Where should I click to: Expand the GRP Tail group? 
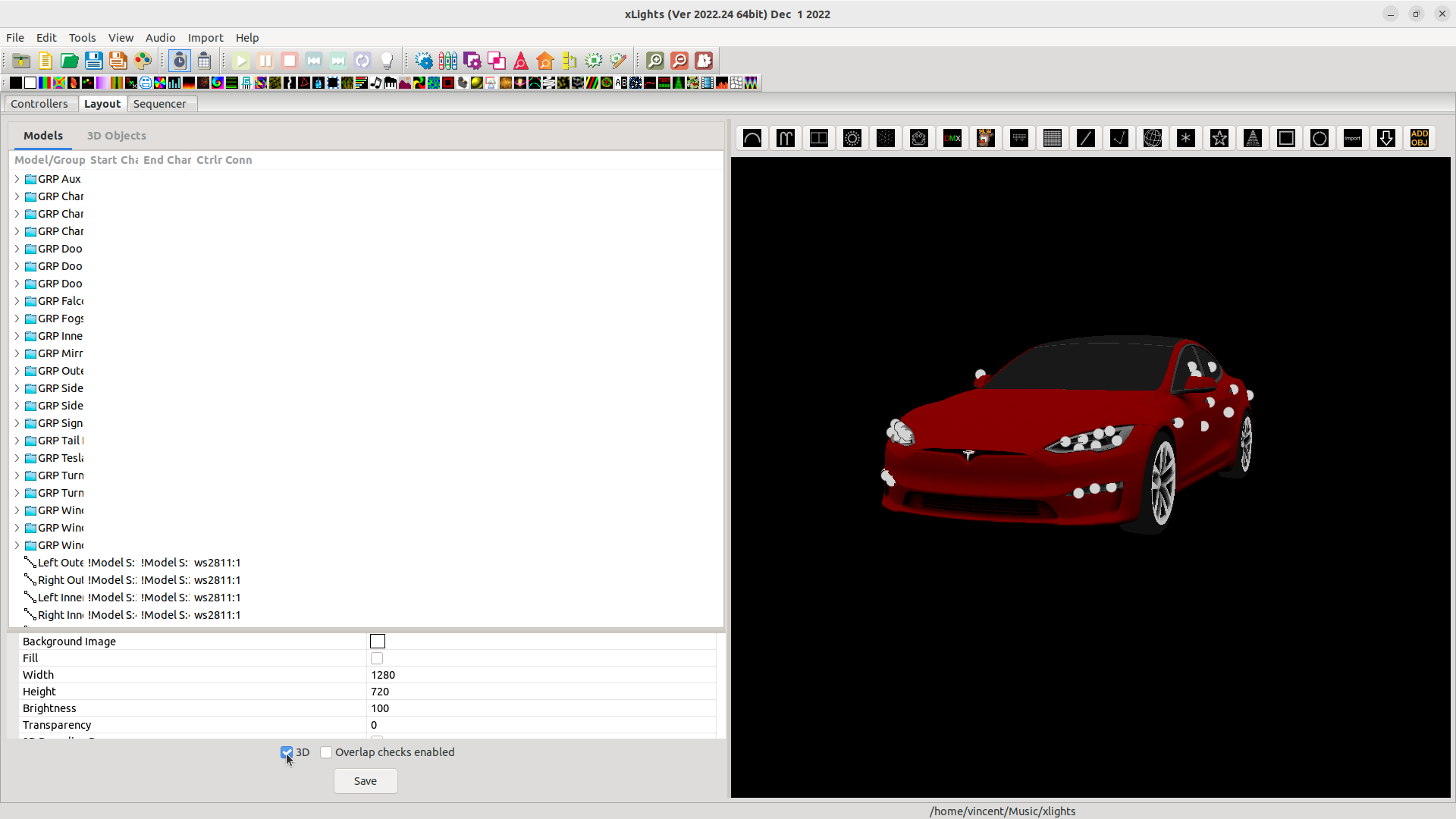pos(17,441)
